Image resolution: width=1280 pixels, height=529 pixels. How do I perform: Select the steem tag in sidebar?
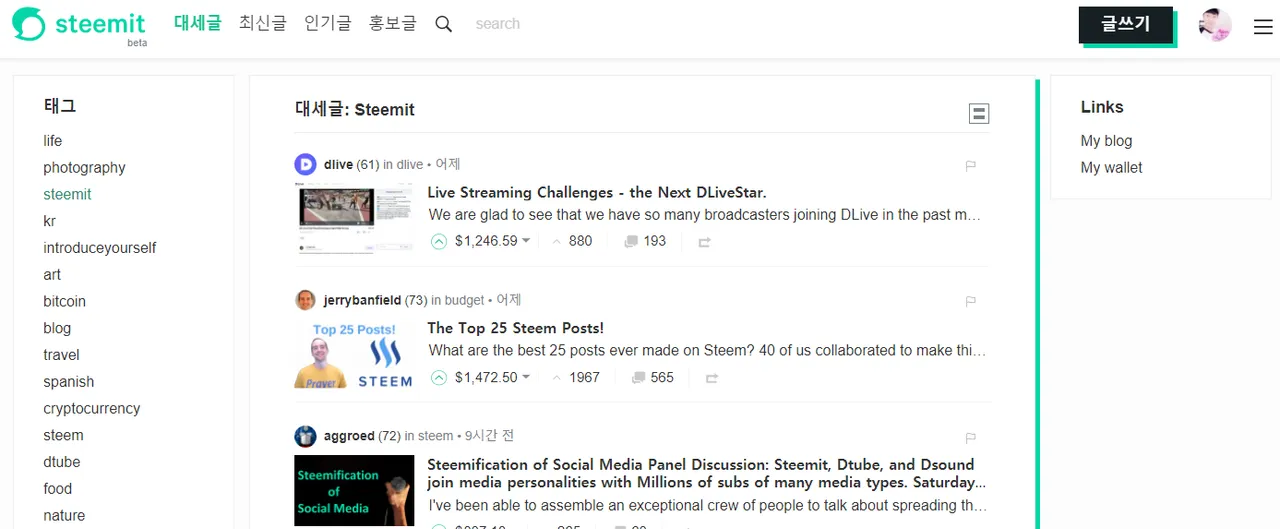pos(63,435)
